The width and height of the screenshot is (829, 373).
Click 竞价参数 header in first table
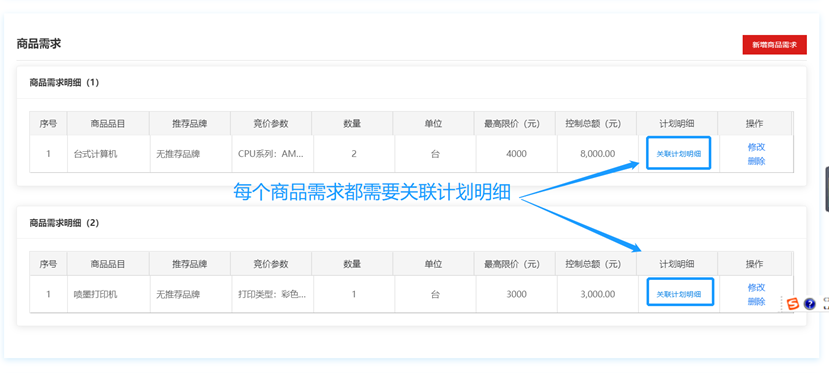[x=271, y=124]
